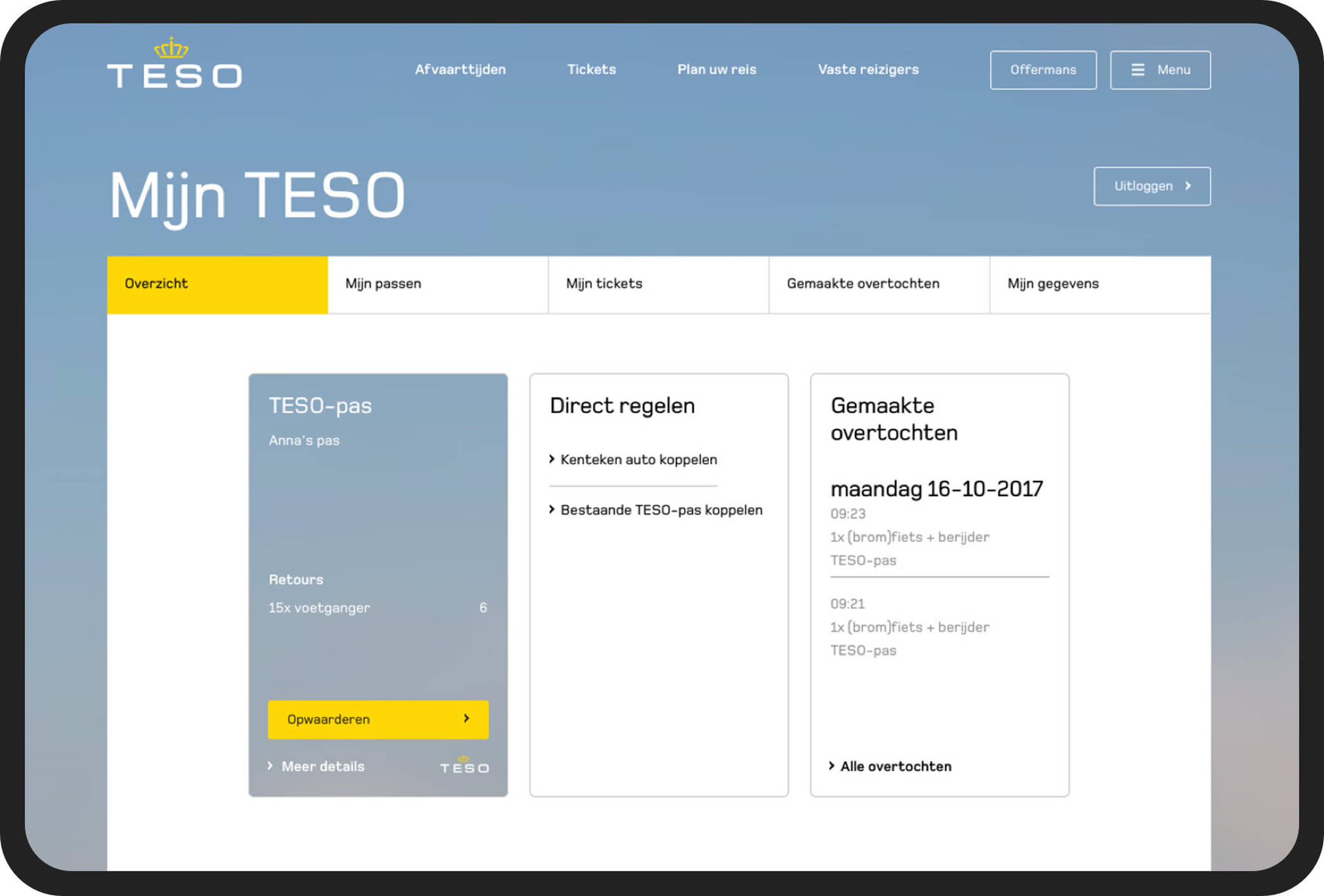Switch to the Gemaakte overtochten tab
The image size is (1324, 896).
[879, 284]
